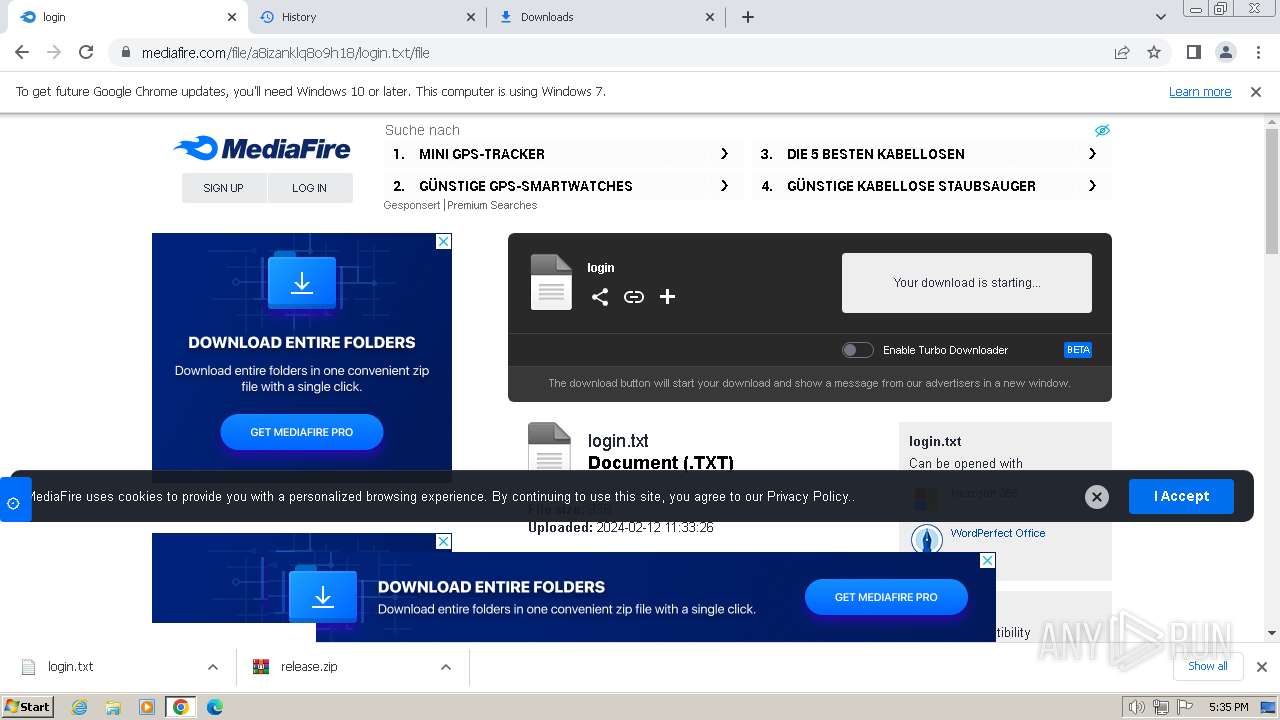The image size is (1280, 720).
Task: Expand the MINI GPS-TRACKER ad arrow
Action: (724, 154)
